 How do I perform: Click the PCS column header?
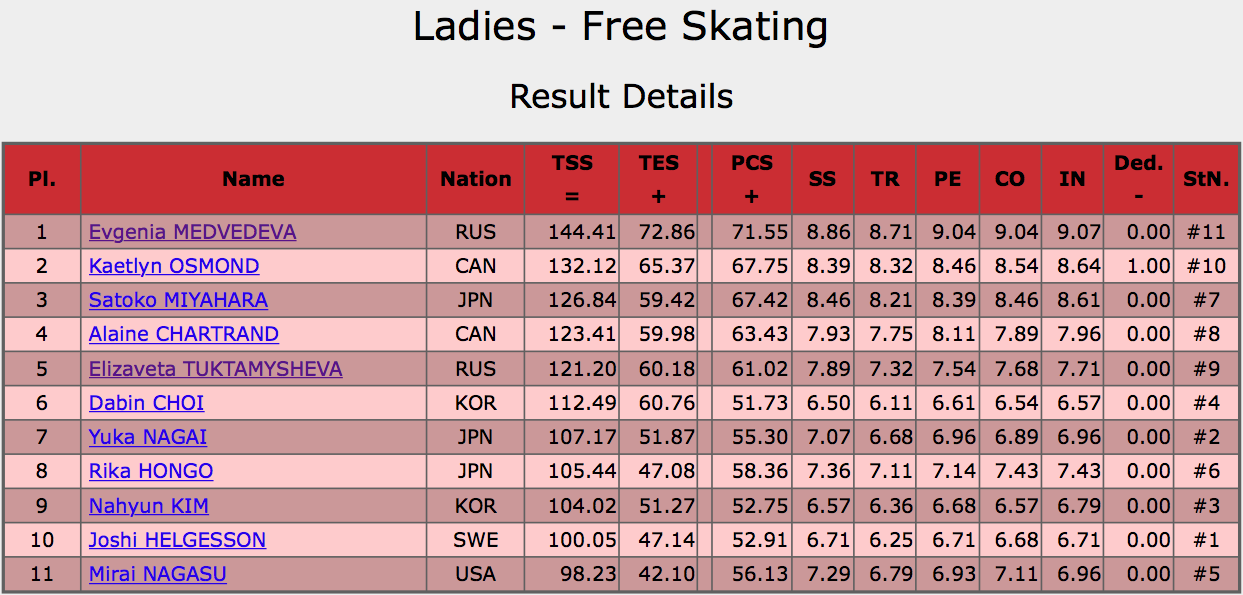[x=752, y=179]
